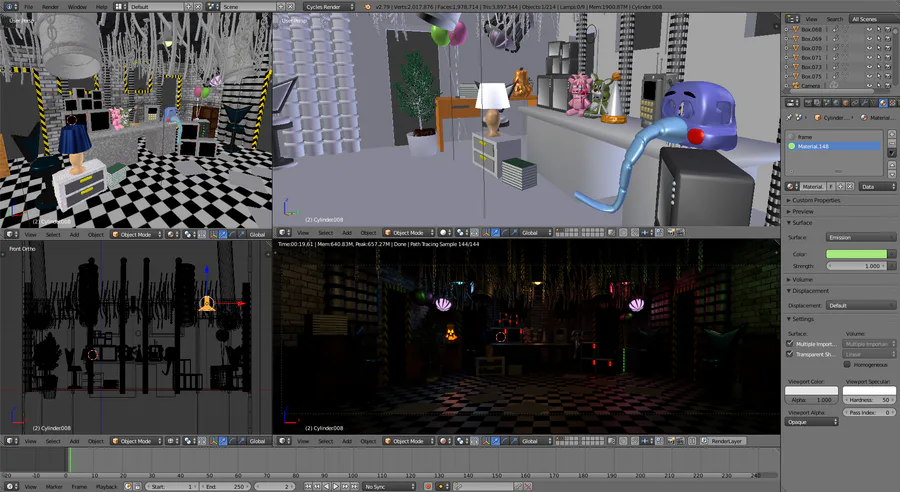Click the screen layout browse icon beside Default
Viewport: 900px width, 492px height.
click(x=121, y=7)
